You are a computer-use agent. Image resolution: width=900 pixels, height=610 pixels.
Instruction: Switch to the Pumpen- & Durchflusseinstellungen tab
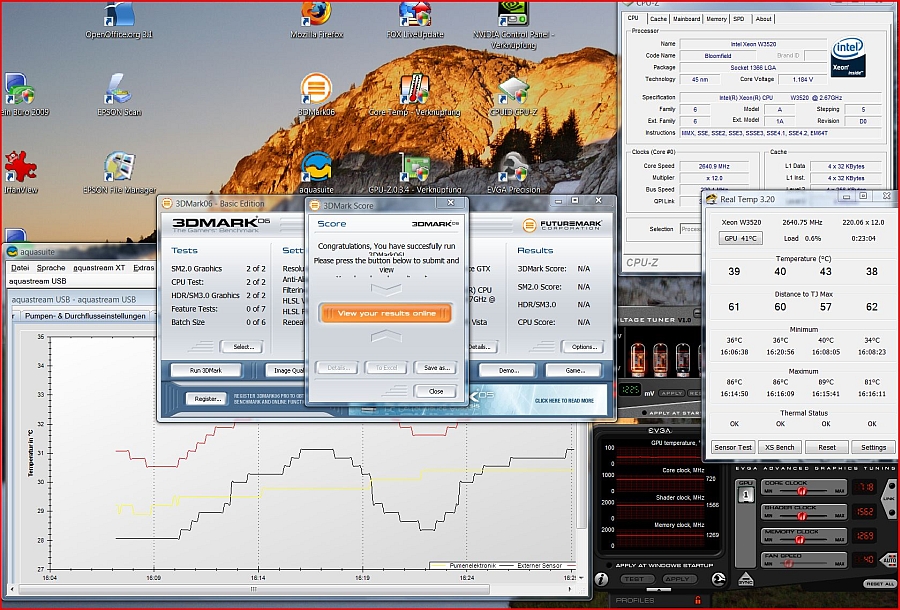[x=85, y=316]
